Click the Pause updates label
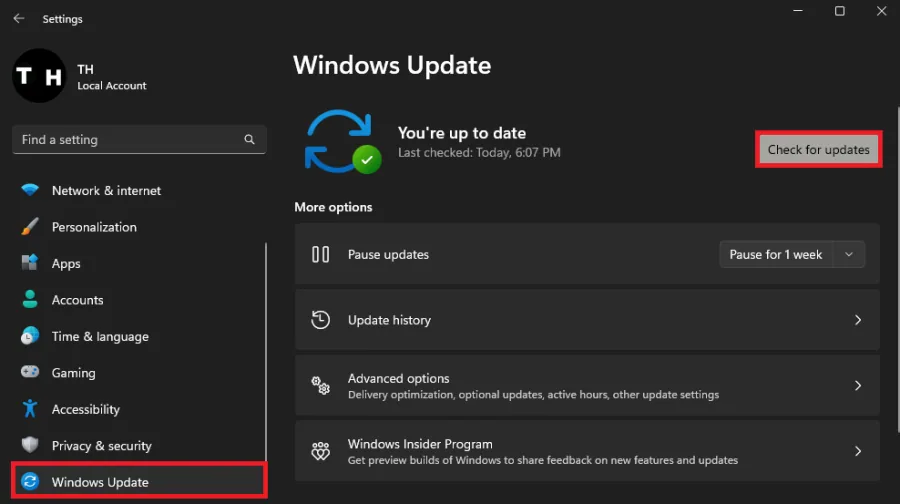Image resolution: width=900 pixels, height=504 pixels. [388, 254]
